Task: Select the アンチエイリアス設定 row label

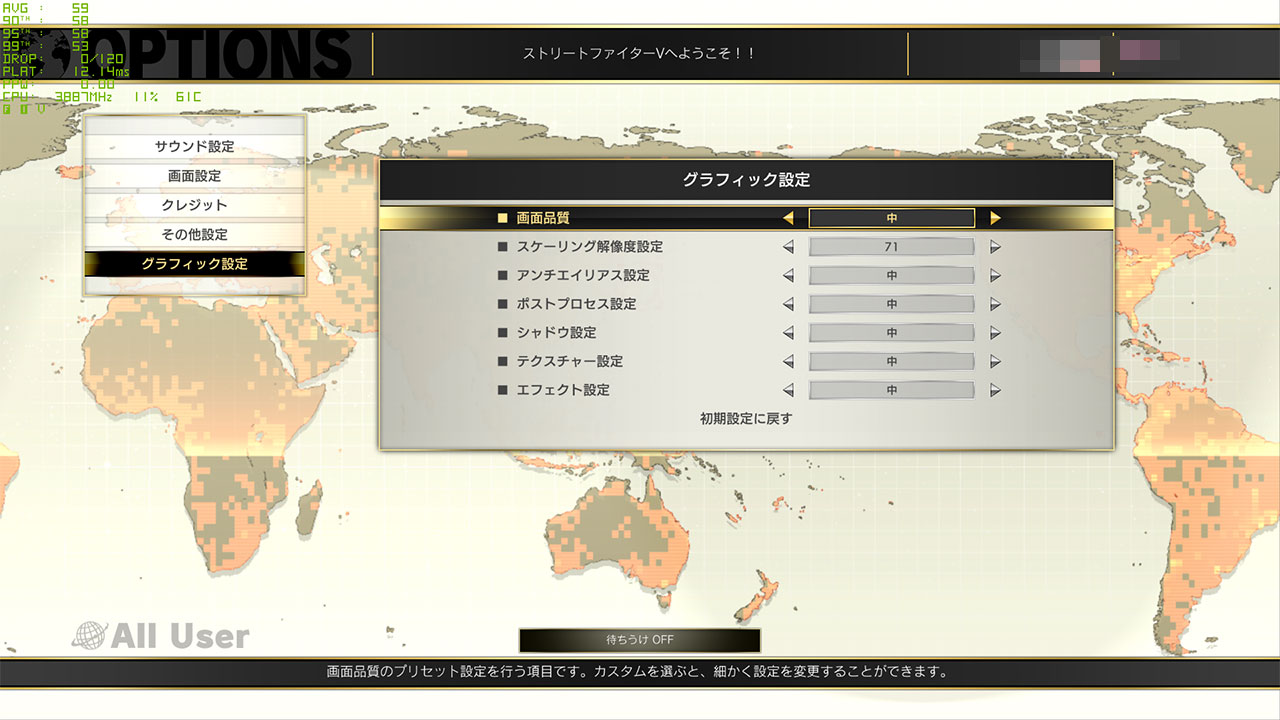Action: [583, 276]
